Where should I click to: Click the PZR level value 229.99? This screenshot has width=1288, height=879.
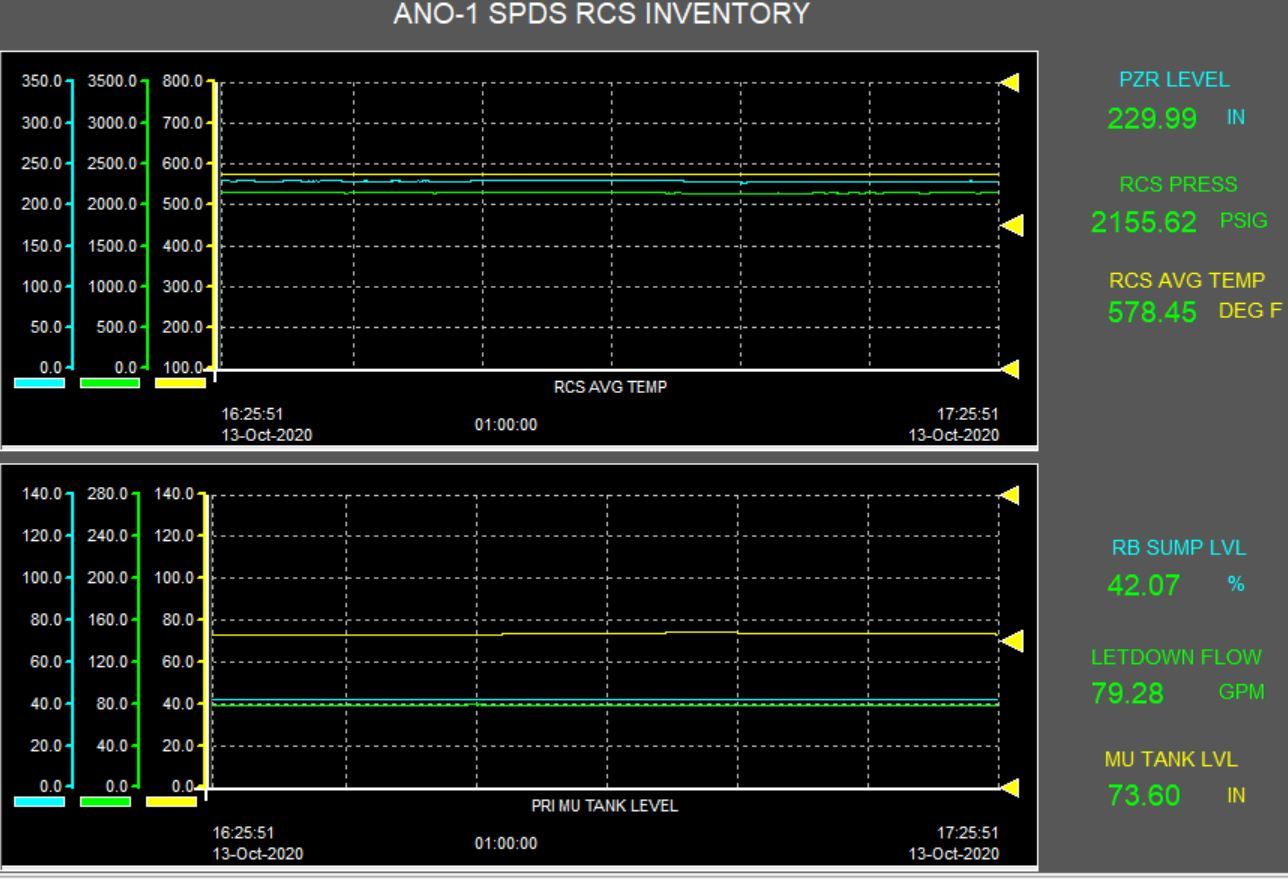[1152, 119]
